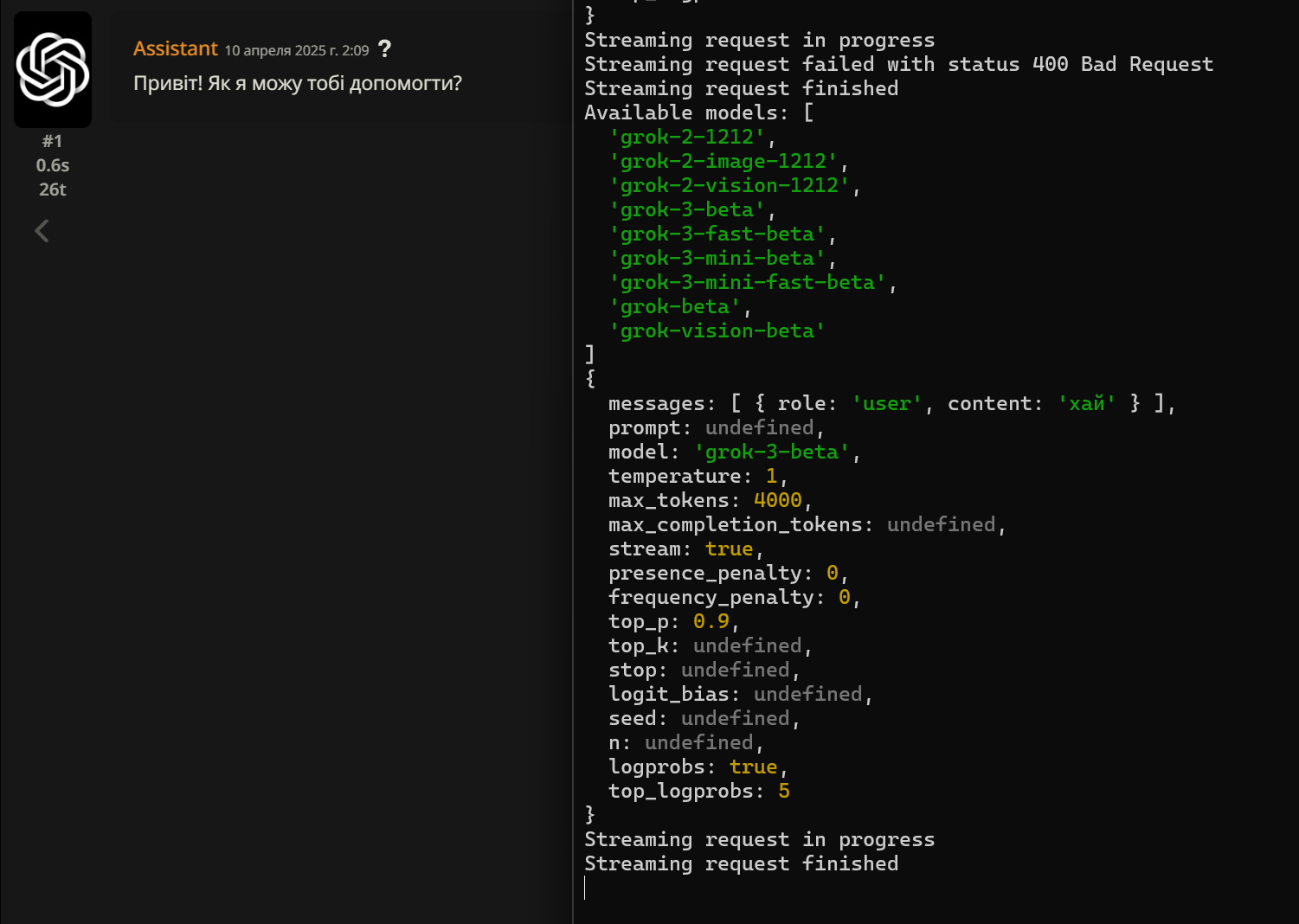Click the message timestamp 10 апреля 2025
Image resolution: width=1299 pixels, height=924 pixels.
tap(297, 50)
